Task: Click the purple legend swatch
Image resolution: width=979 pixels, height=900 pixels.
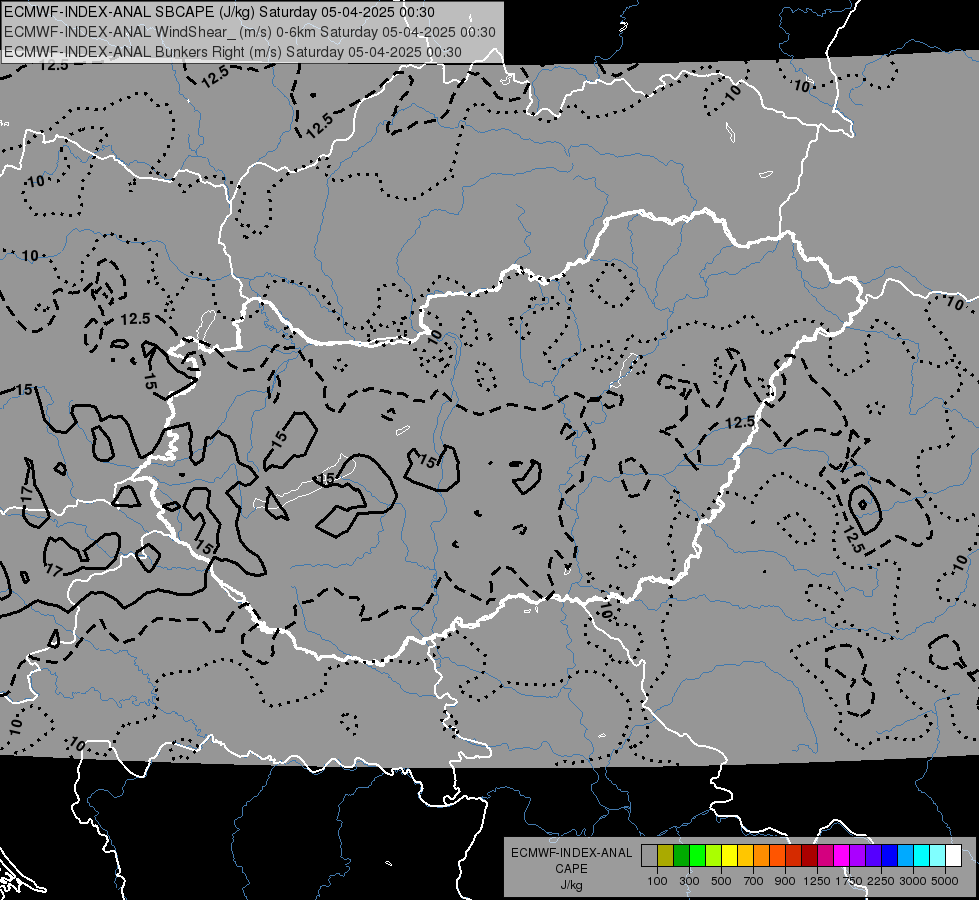Action: coord(858,855)
